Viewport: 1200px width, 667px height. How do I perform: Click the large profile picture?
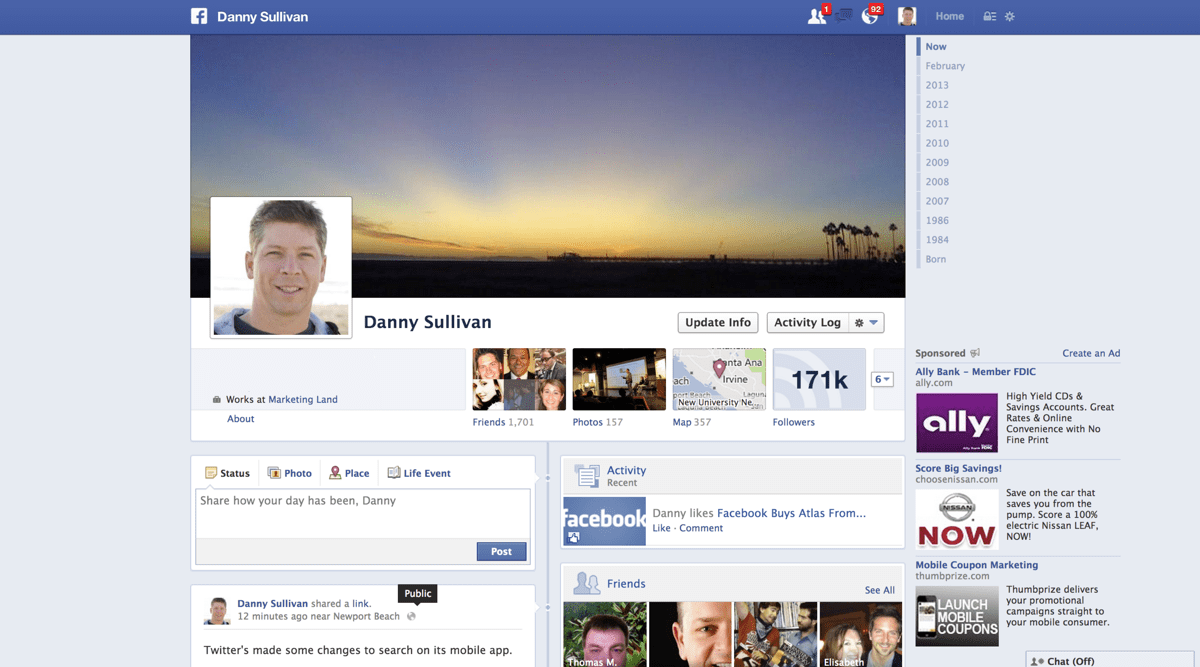pos(281,267)
